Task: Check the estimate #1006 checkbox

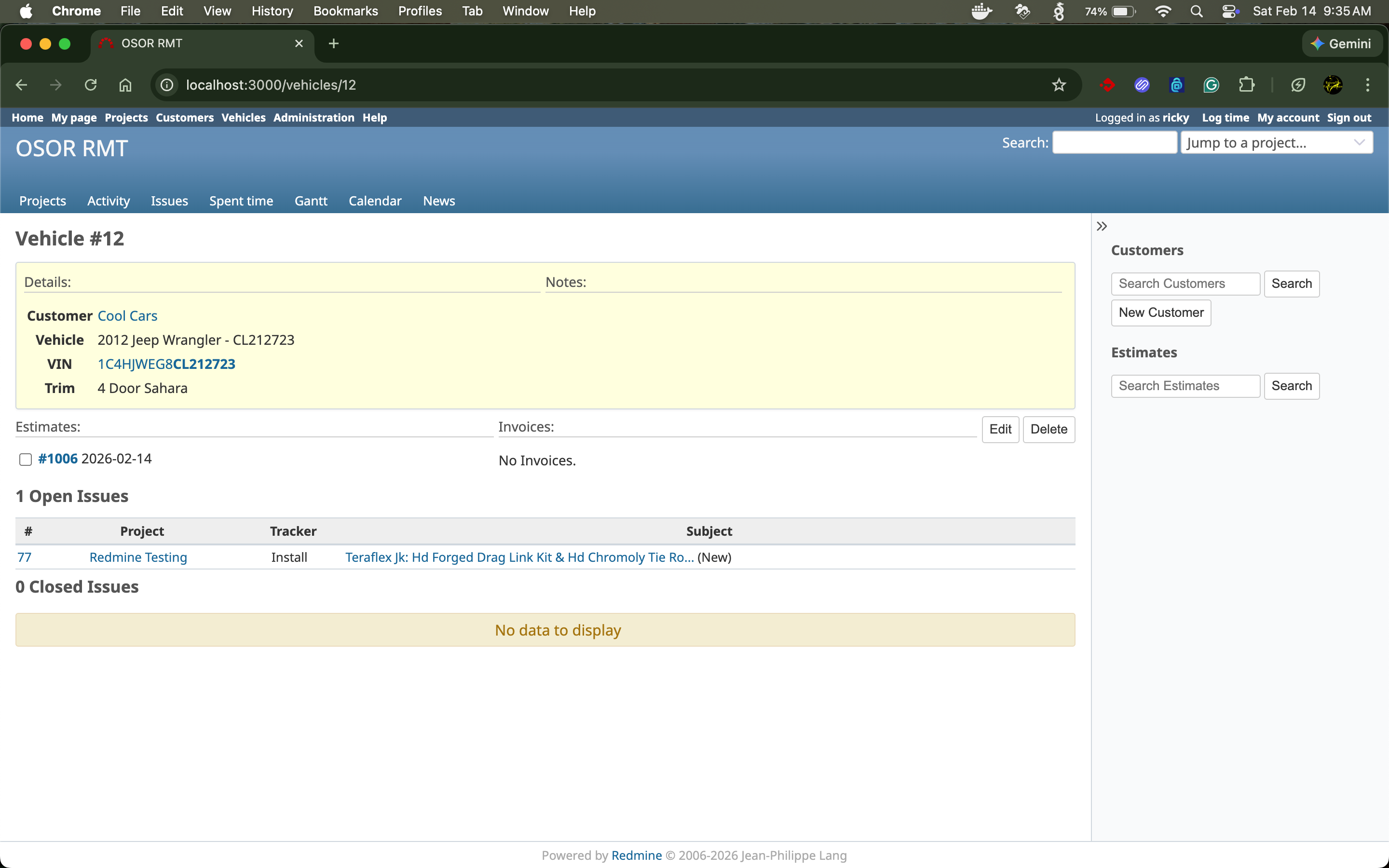Action: (25, 459)
